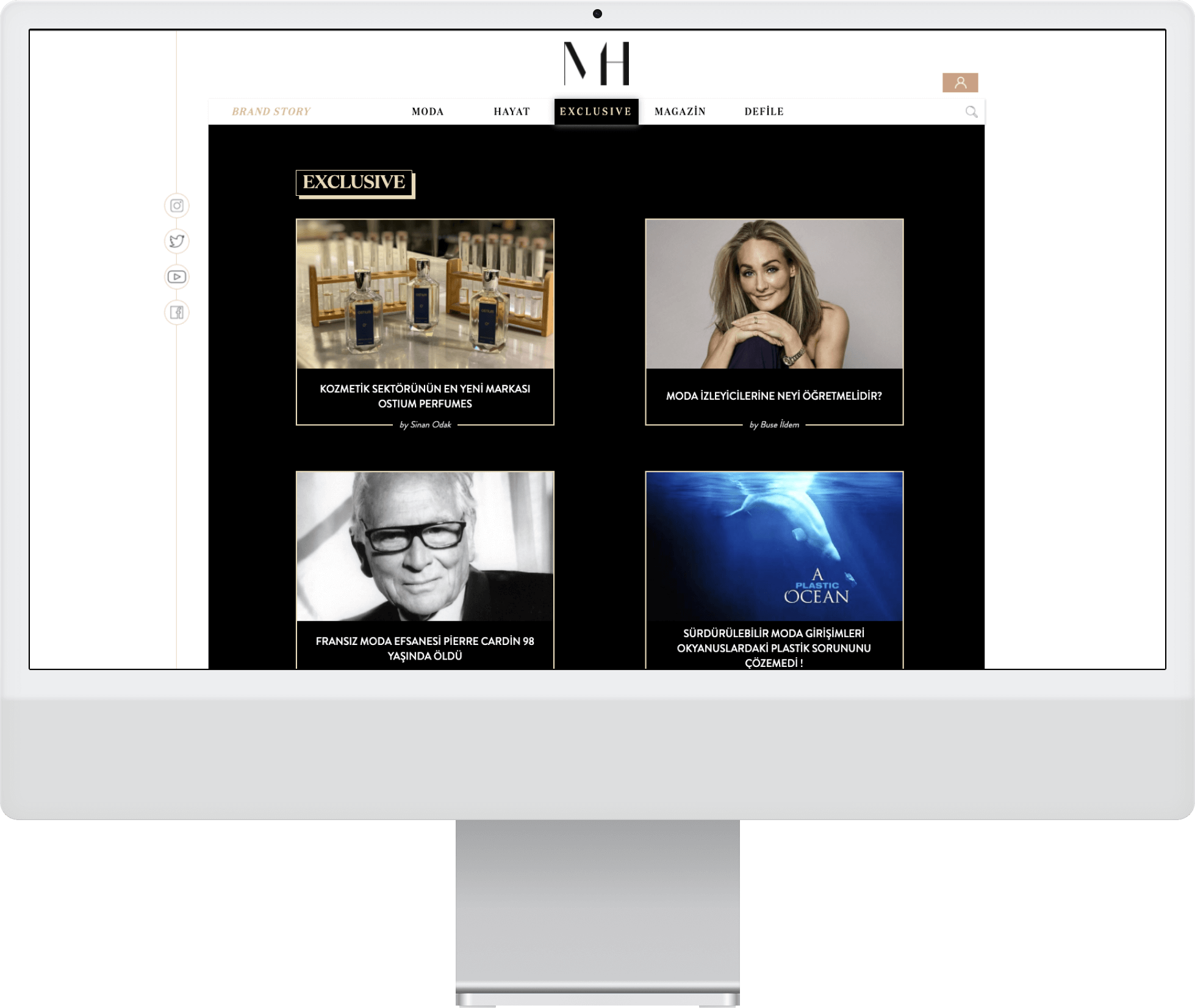Go to the Defile section

tap(764, 112)
